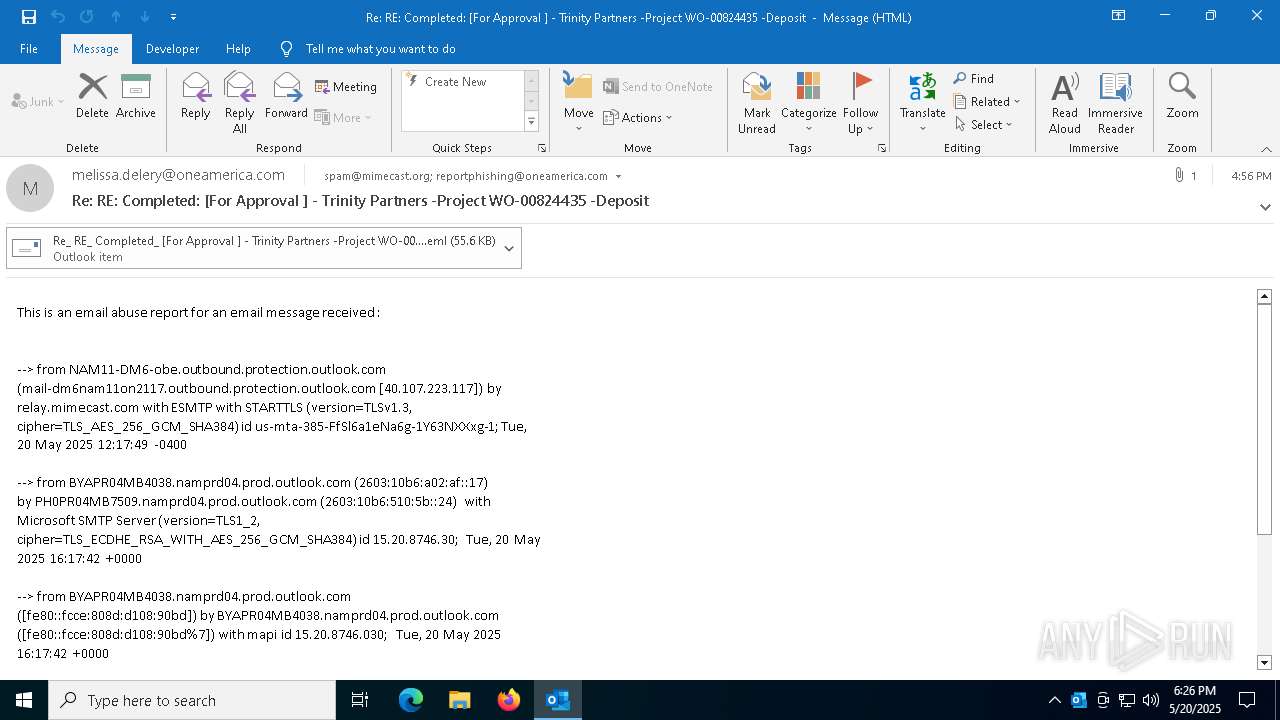
Task: Open volume control in tray
Action: pyautogui.click(x=1151, y=700)
